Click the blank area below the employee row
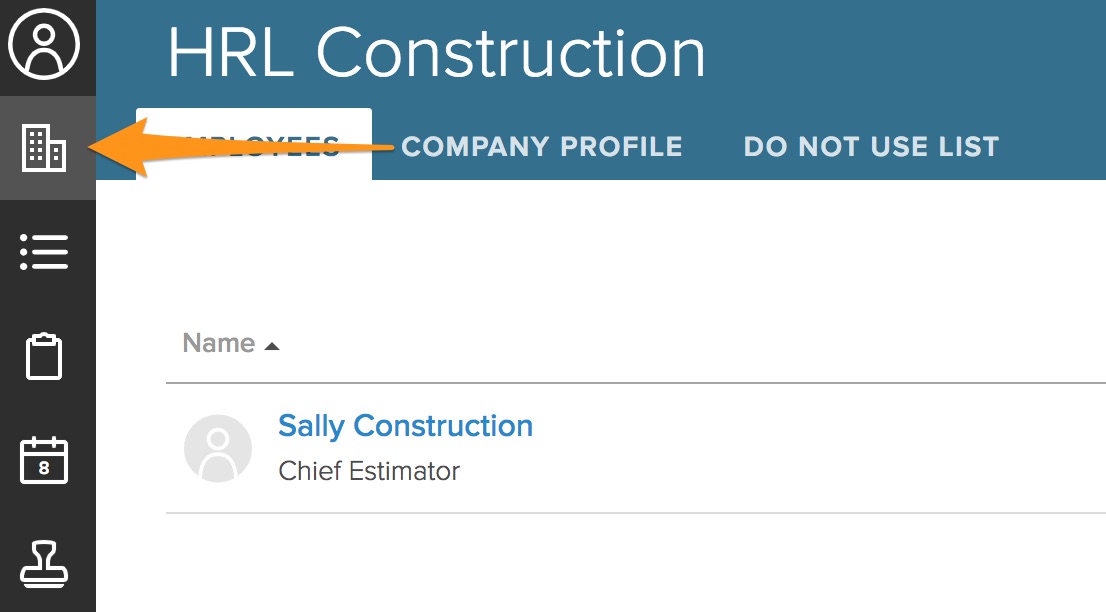The image size is (1106, 612). [600, 565]
